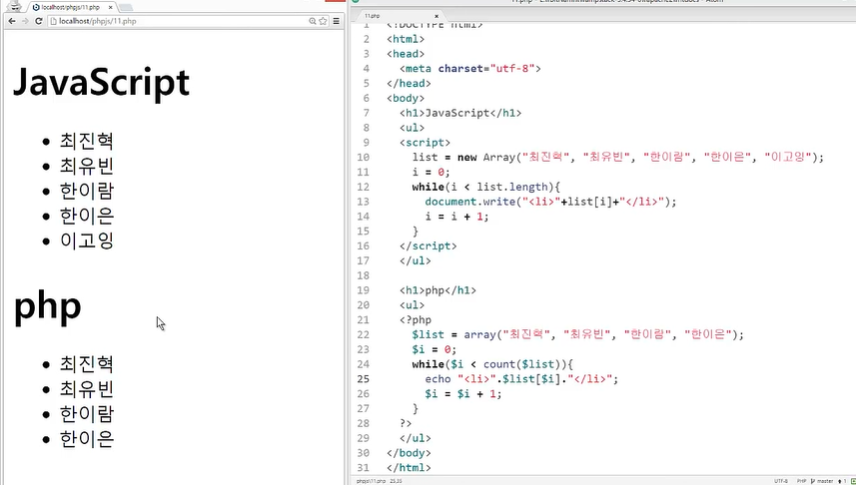The width and height of the screenshot is (856, 485).
Task: Click the git changes count in status bar
Action: point(842,481)
